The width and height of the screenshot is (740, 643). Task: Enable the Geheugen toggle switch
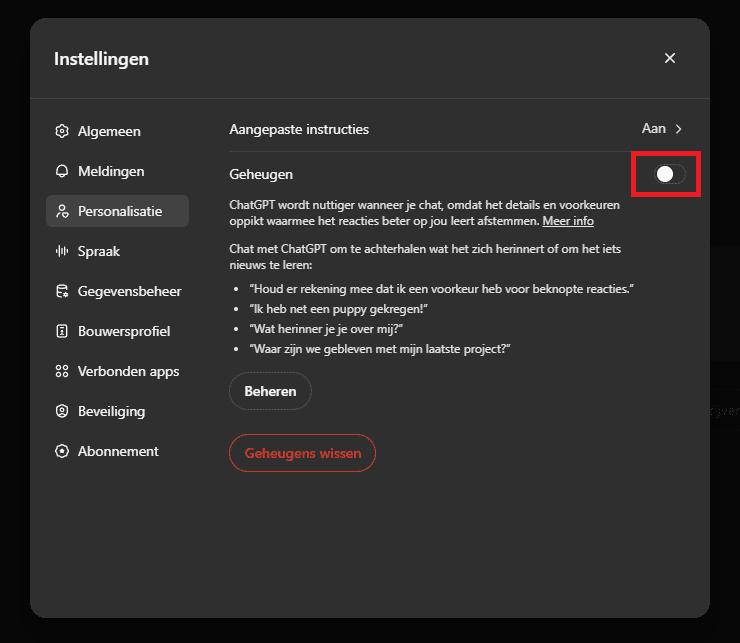pos(669,174)
